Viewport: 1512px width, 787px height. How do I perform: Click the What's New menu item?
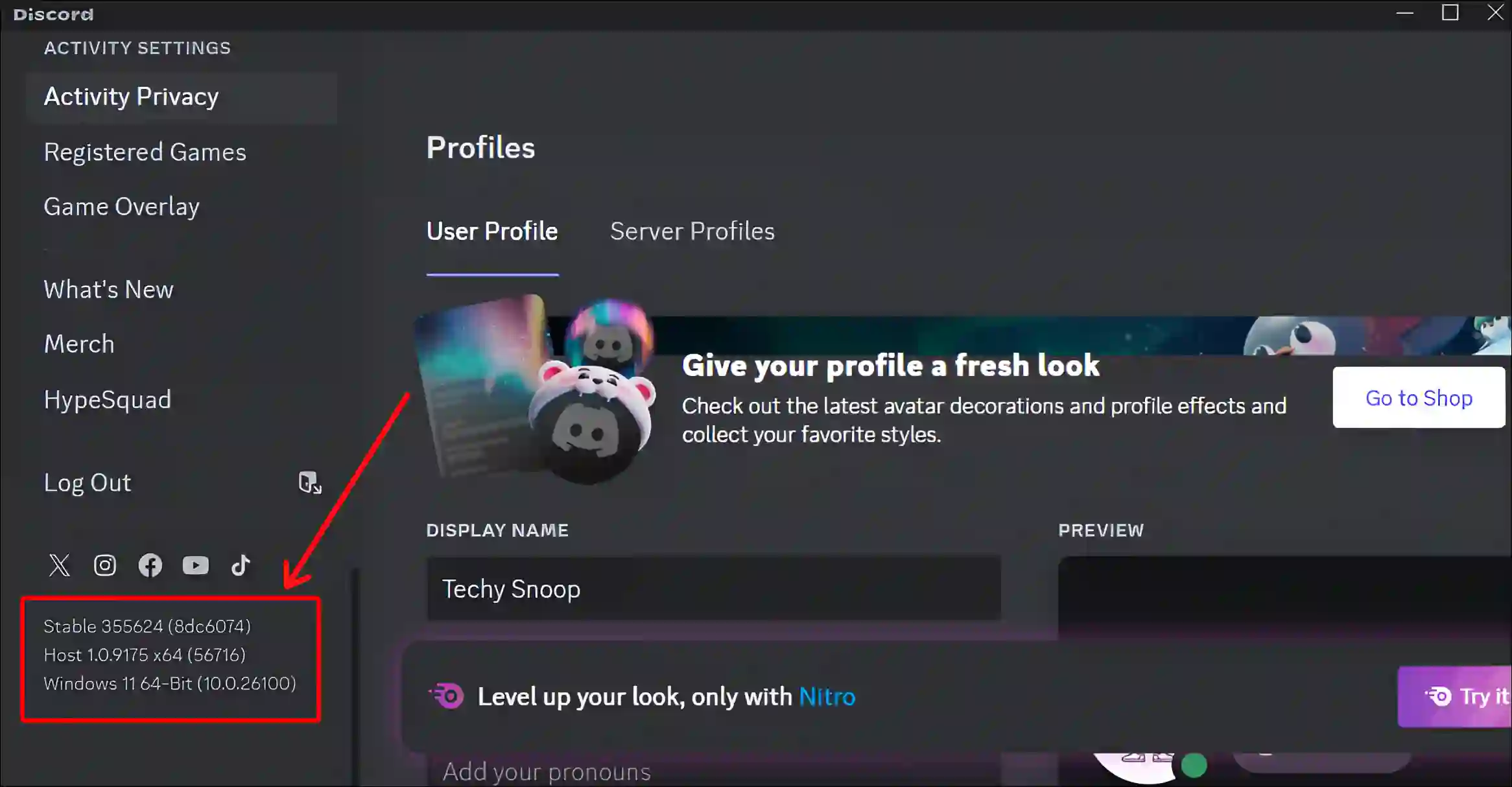click(108, 289)
